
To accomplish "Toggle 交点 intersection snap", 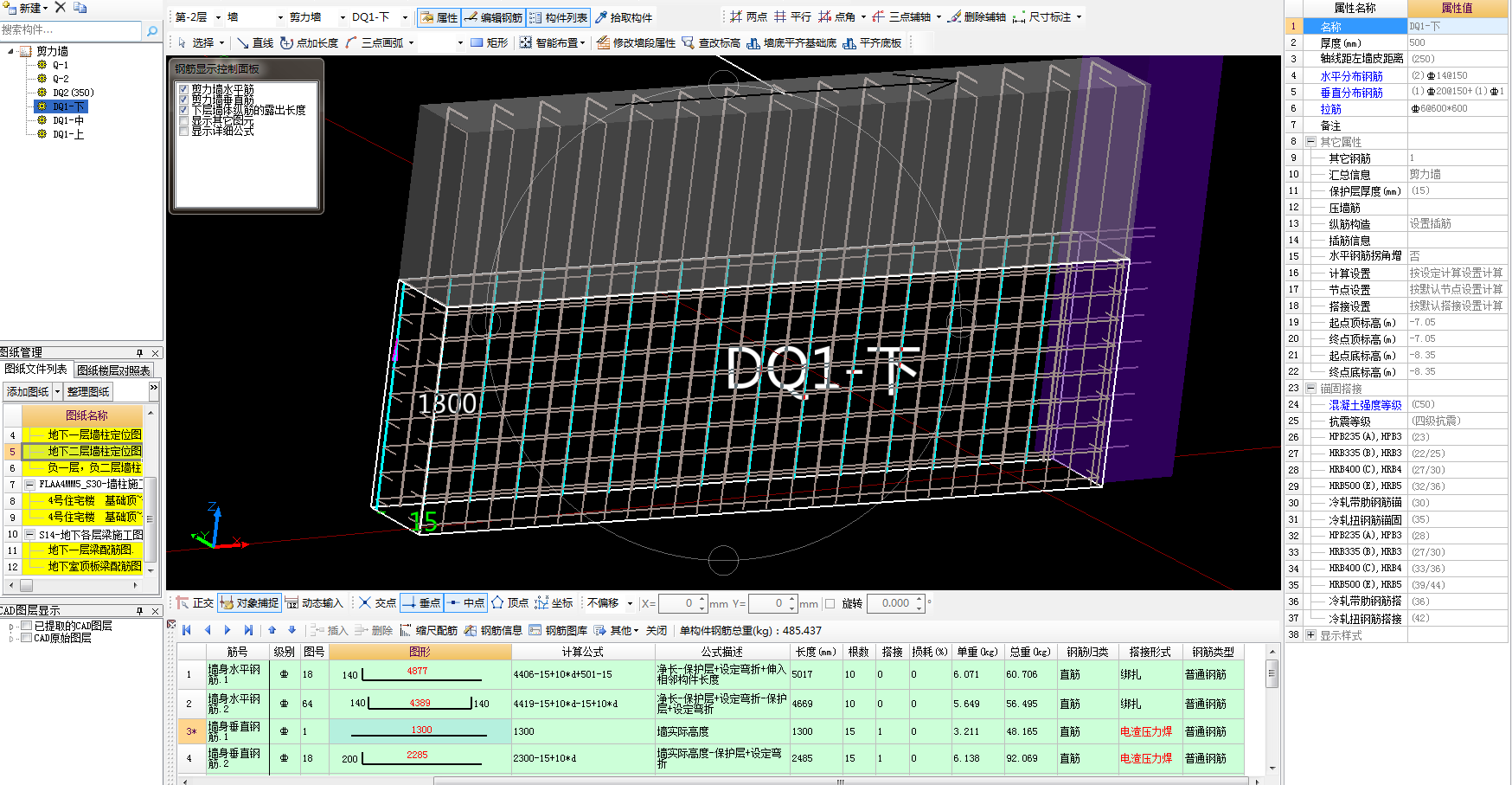I will (x=377, y=603).
